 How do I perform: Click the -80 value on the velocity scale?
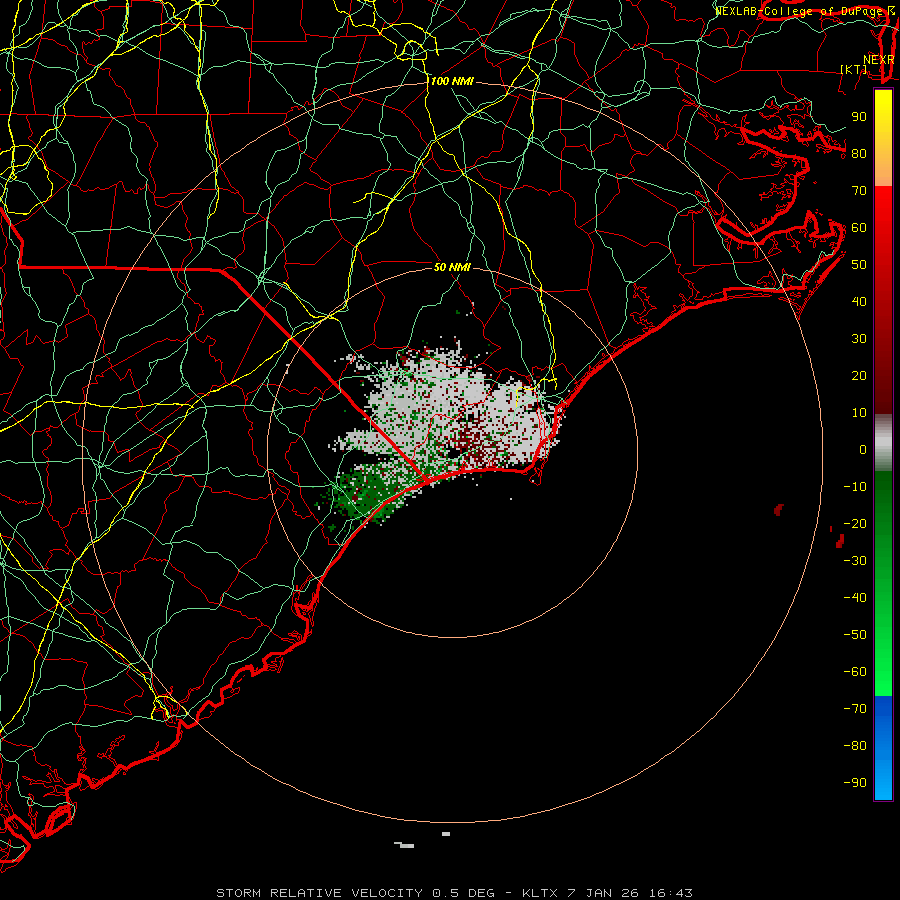pyautogui.click(x=855, y=746)
